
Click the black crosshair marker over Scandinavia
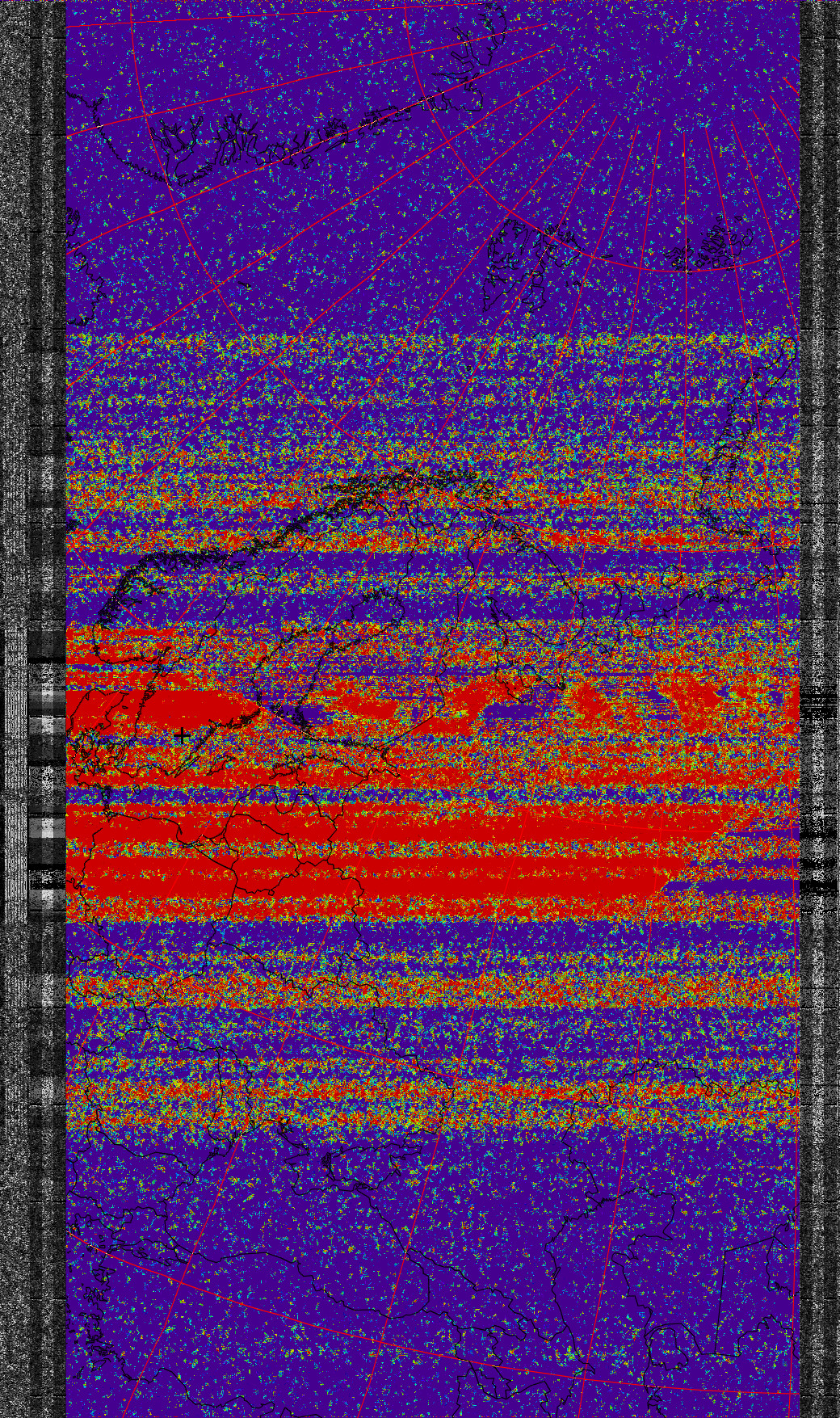[183, 735]
